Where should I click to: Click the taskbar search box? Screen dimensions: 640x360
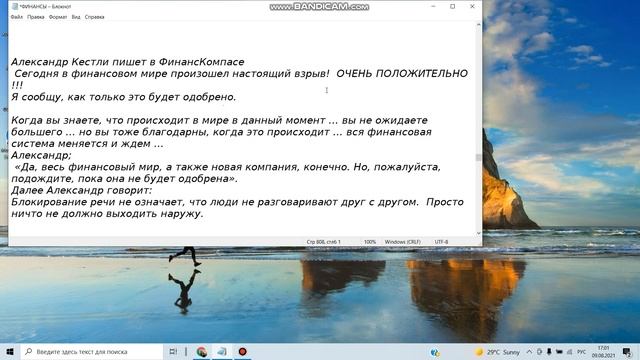coord(91,352)
